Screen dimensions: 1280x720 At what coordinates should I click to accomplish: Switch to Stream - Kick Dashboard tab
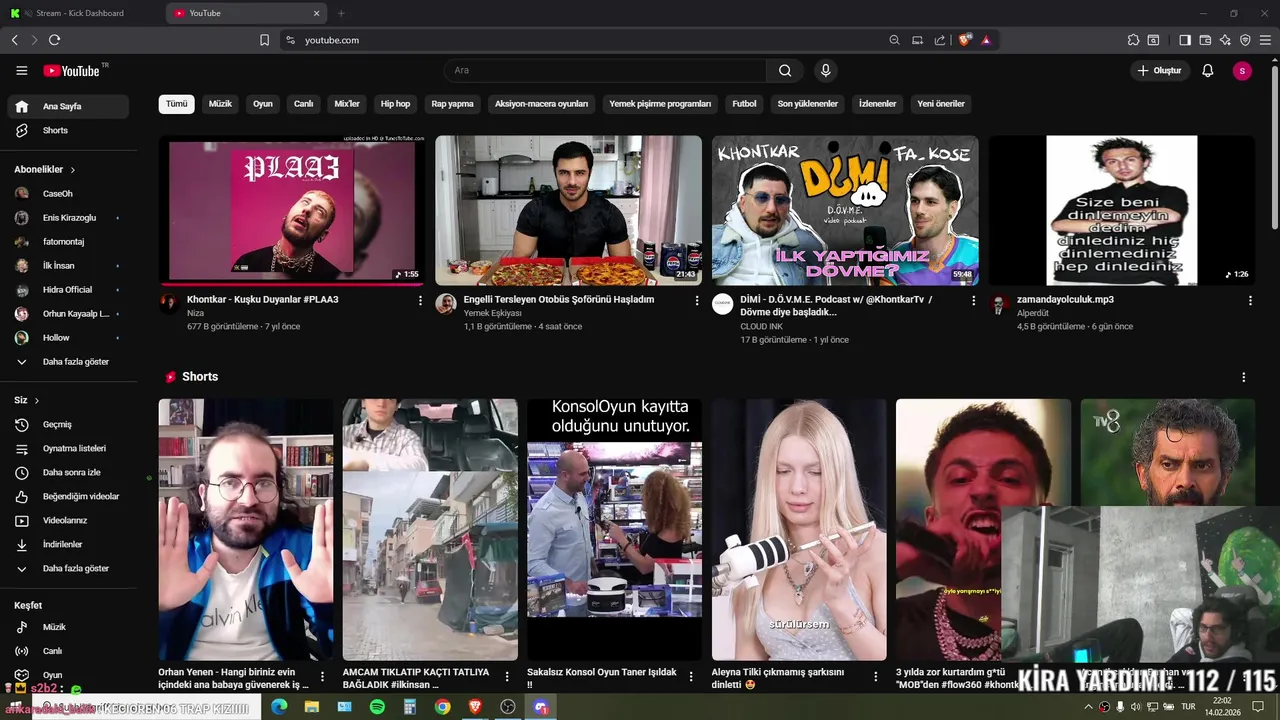pyautogui.click(x=80, y=13)
